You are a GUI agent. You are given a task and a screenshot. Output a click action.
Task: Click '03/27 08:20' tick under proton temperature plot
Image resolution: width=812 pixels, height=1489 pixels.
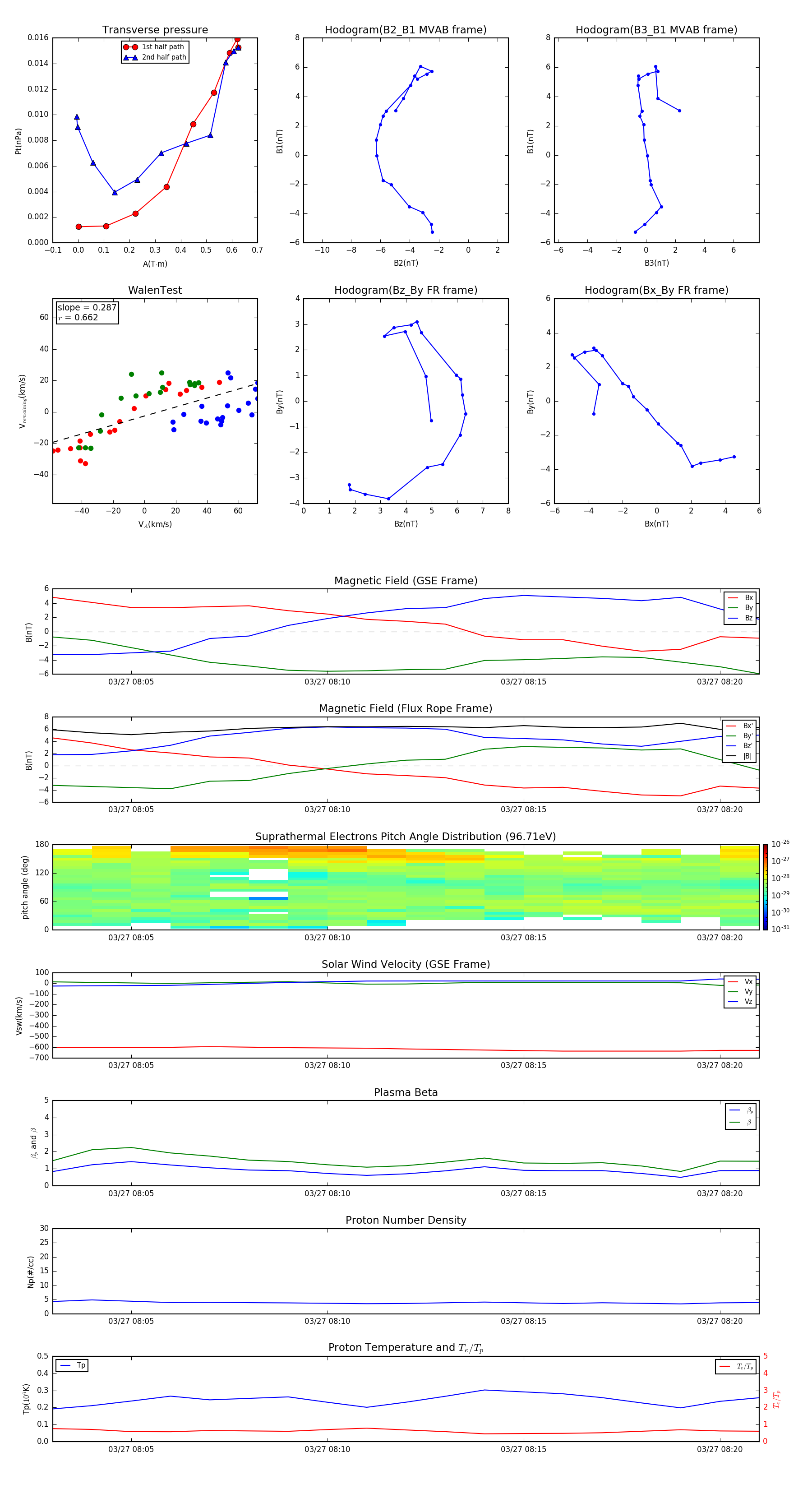point(720,1450)
